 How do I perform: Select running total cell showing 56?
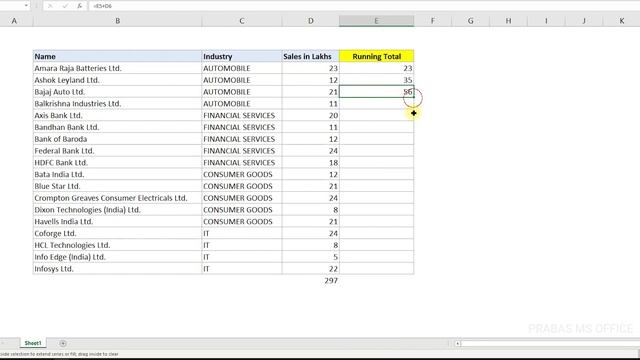coord(376,92)
